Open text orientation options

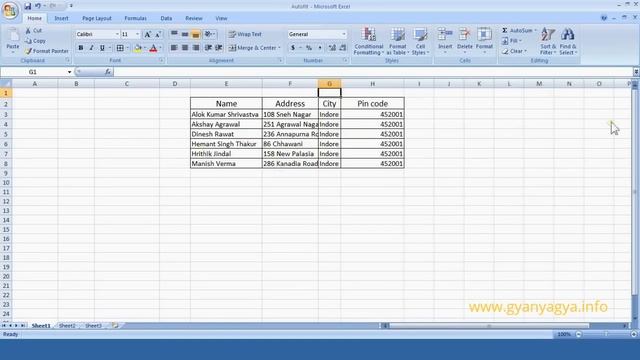click(210, 34)
